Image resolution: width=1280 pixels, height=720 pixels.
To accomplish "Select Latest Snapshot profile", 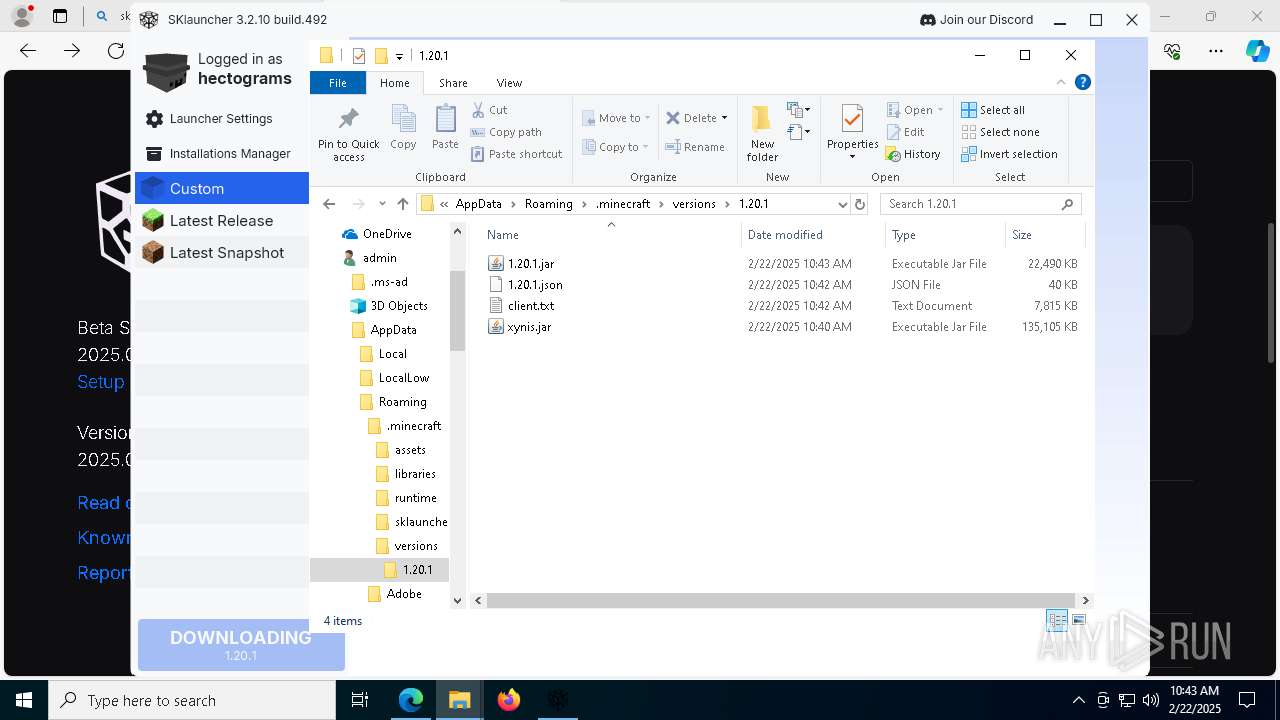I will coord(221,253).
